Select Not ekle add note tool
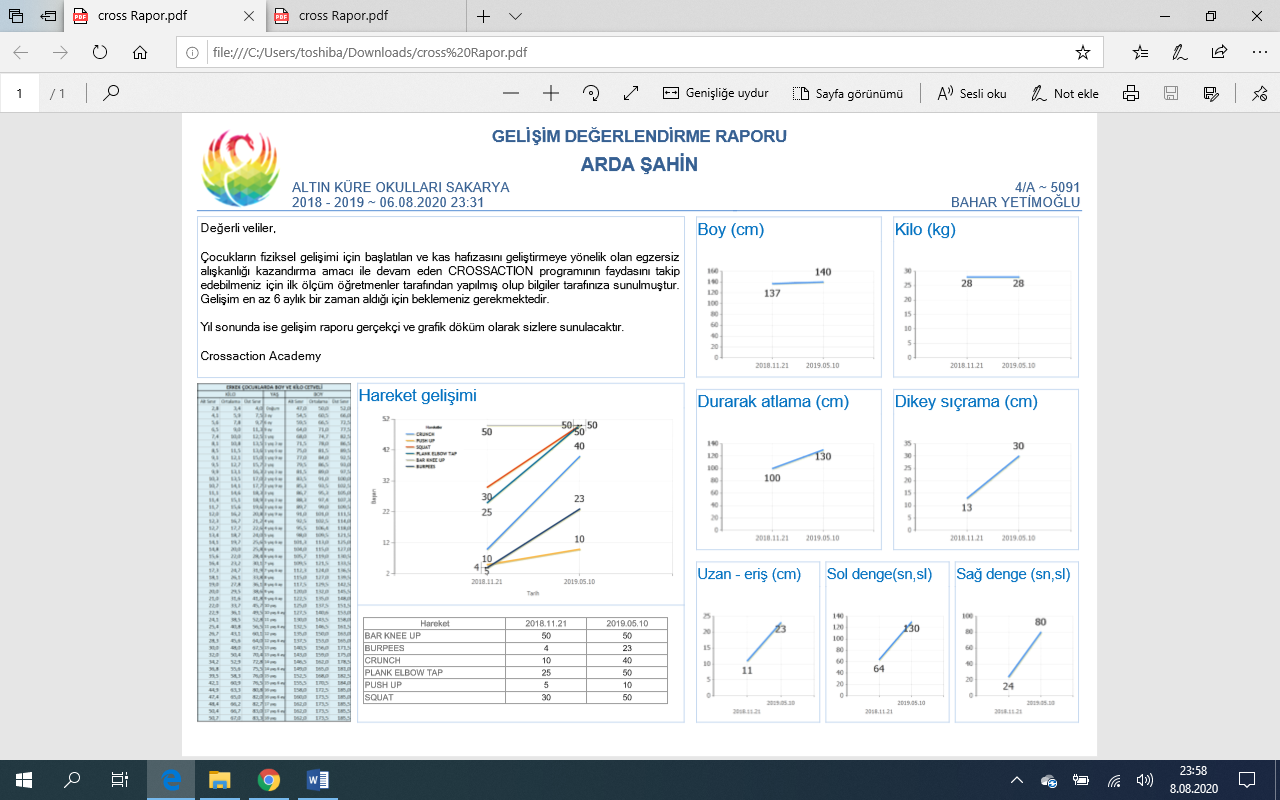 click(1065, 93)
